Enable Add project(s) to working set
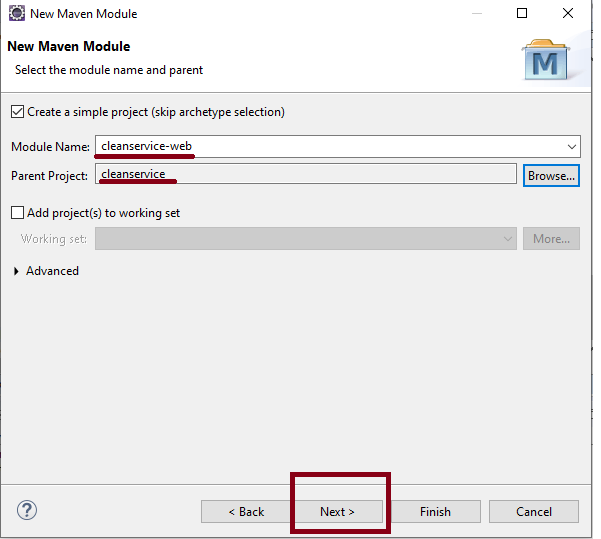This screenshot has width=601, height=539. [17, 213]
